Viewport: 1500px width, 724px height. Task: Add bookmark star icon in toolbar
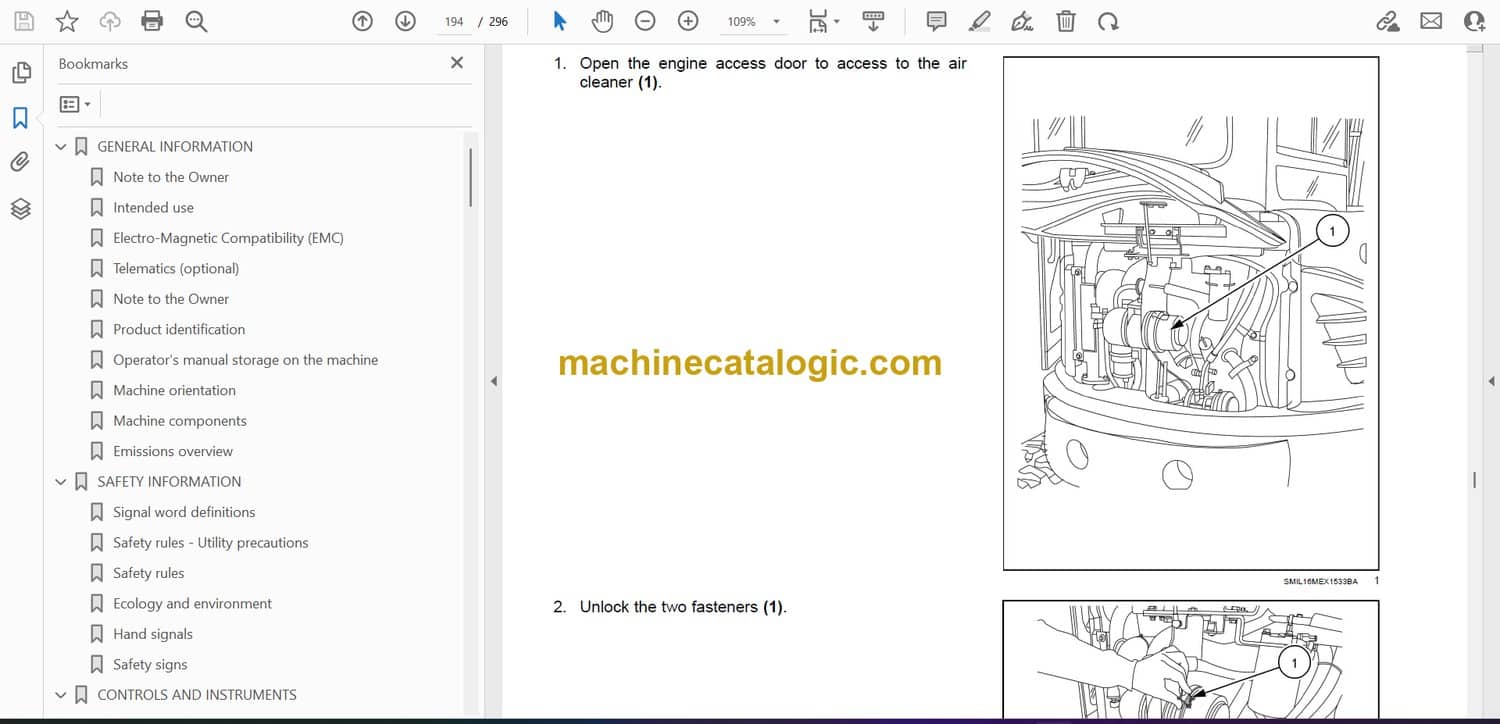pyautogui.click(x=67, y=21)
